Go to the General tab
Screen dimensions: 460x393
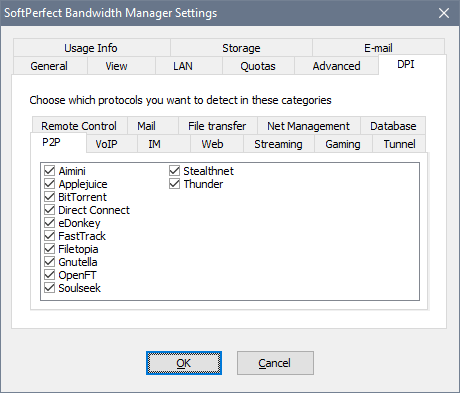coord(50,66)
